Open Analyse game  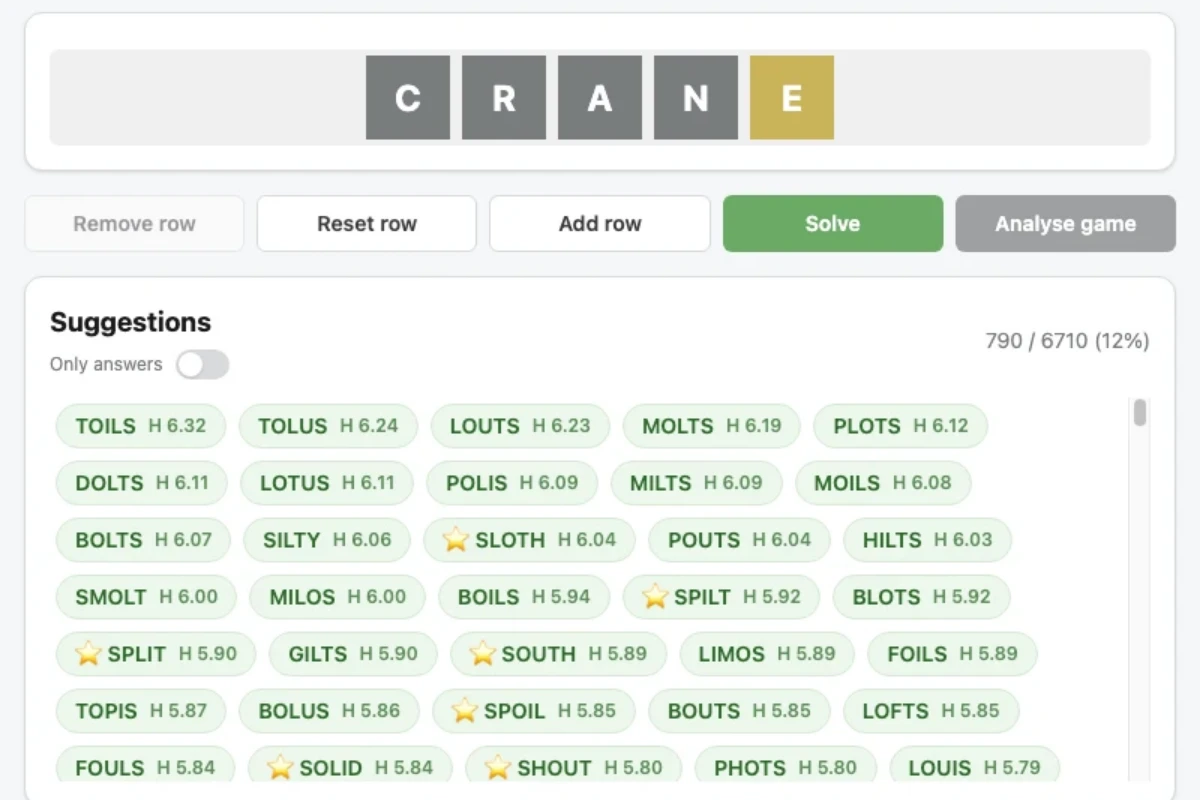click(x=1065, y=224)
